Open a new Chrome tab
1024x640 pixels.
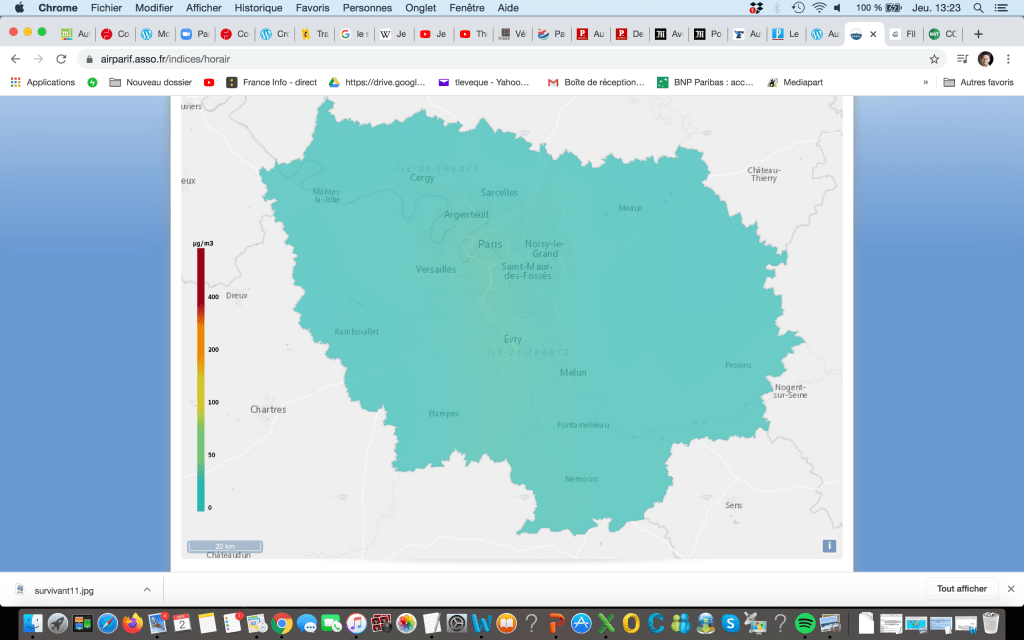[x=978, y=33]
